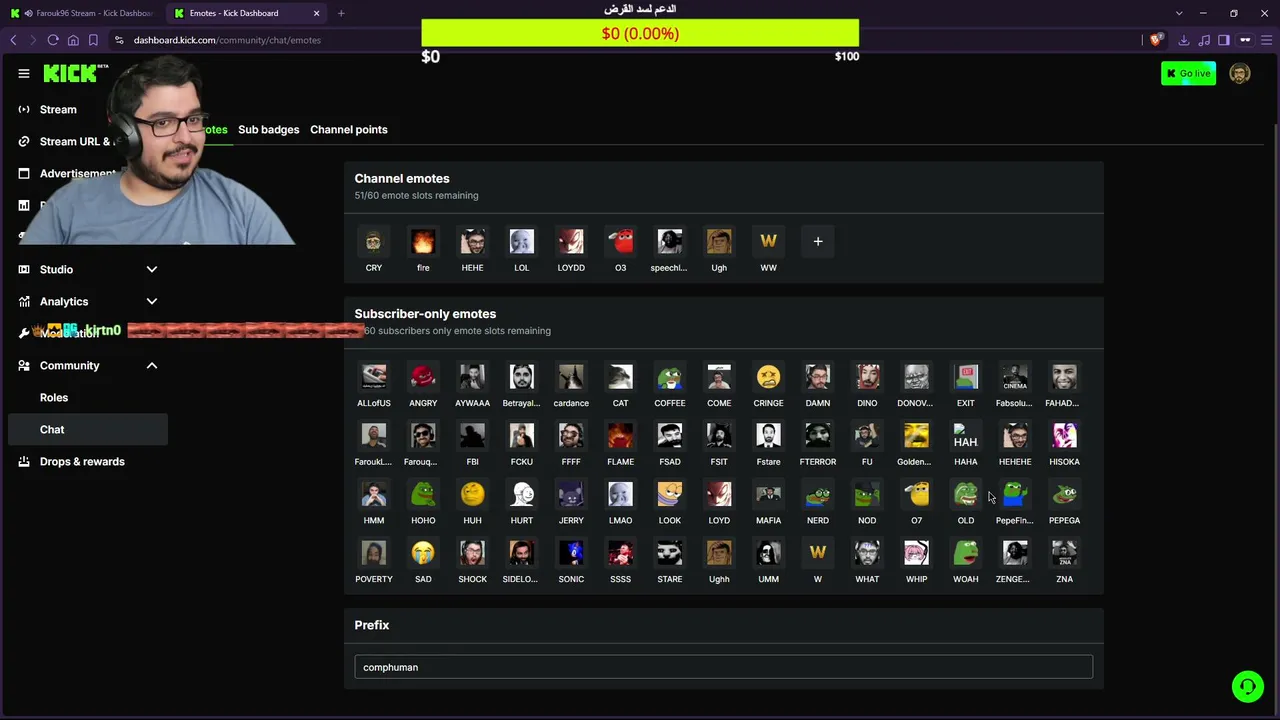Click the Kick logo

pos(70,73)
